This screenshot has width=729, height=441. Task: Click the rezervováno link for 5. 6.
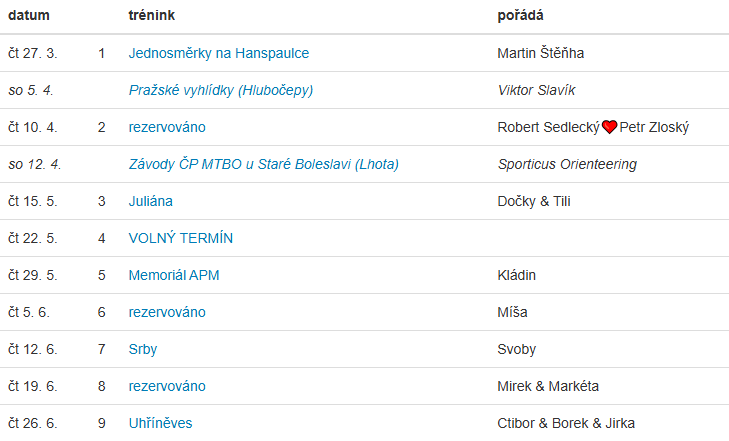pyautogui.click(x=167, y=312)
